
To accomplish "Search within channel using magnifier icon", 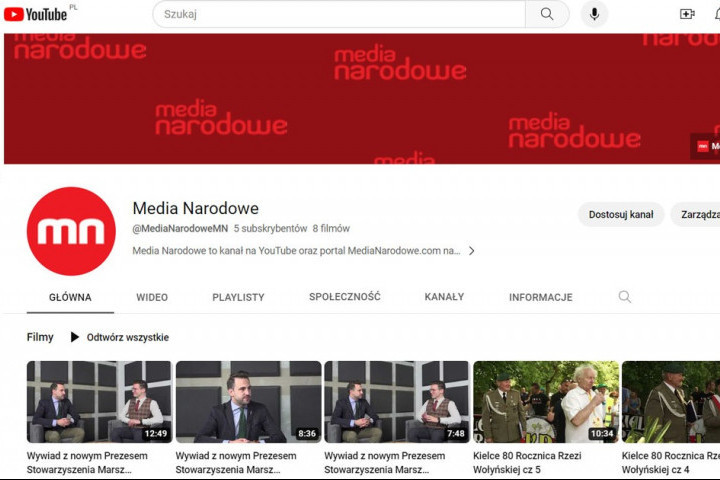I will coord(625,297).
